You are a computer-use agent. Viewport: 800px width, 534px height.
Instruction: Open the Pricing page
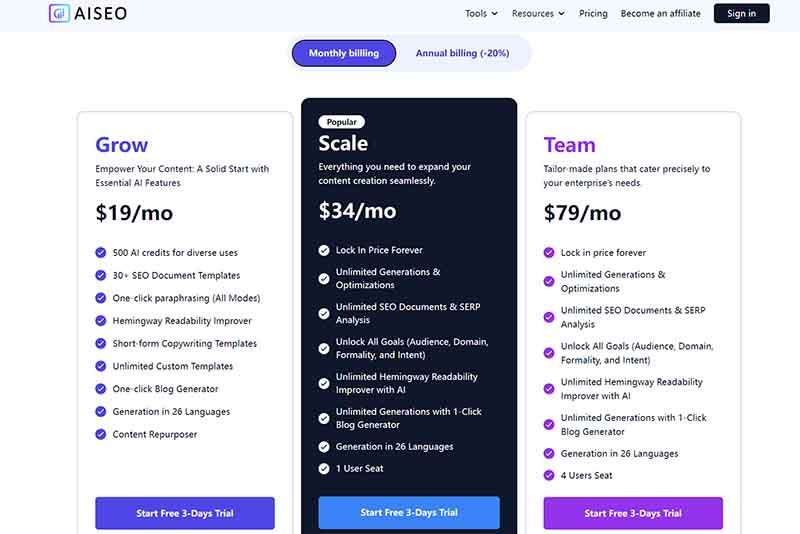click(x=593, y=14)
